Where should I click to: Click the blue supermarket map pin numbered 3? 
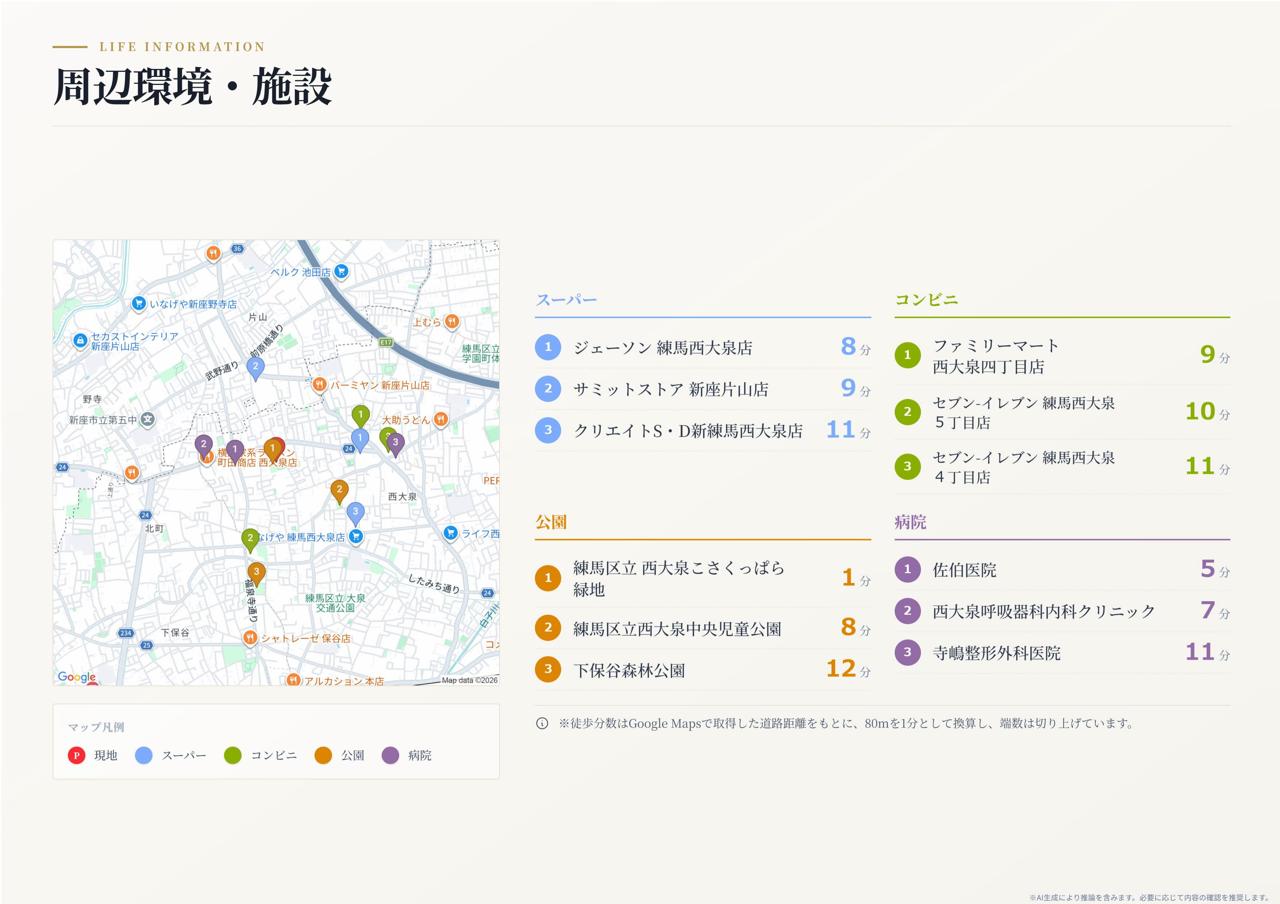click(x=355, y=514)
